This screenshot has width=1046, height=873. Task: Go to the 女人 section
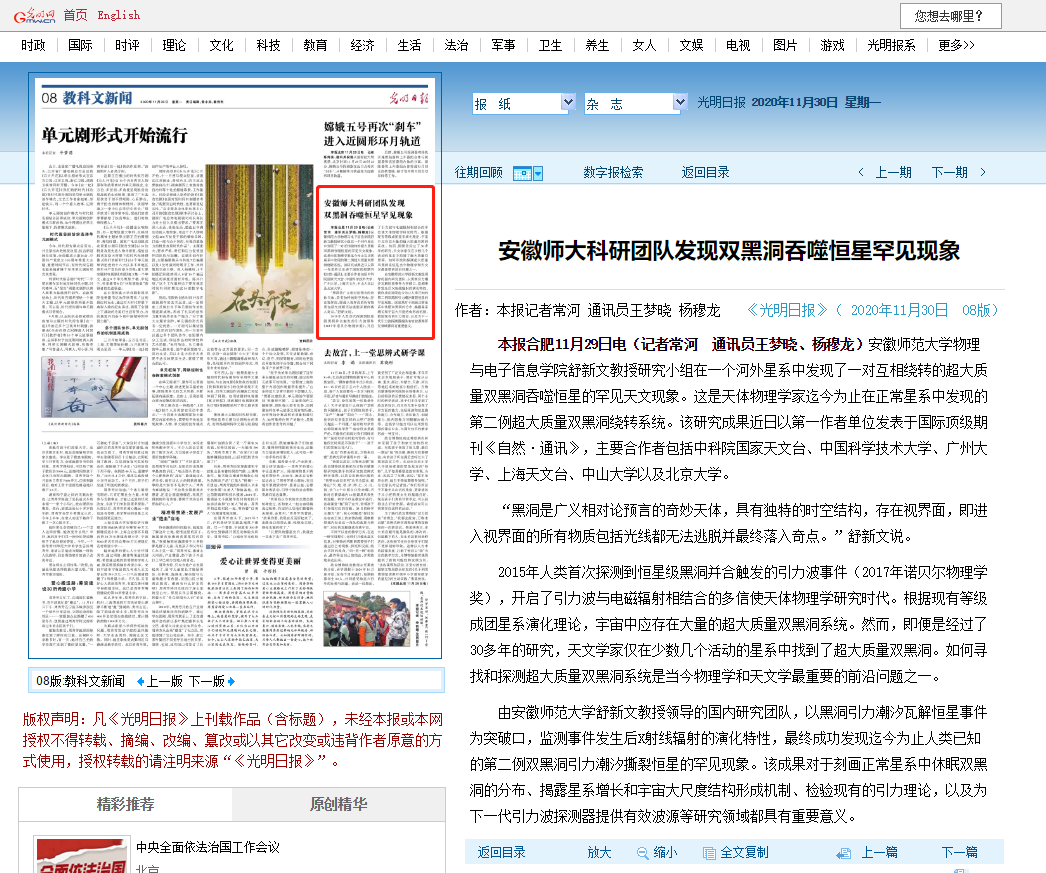644,45
